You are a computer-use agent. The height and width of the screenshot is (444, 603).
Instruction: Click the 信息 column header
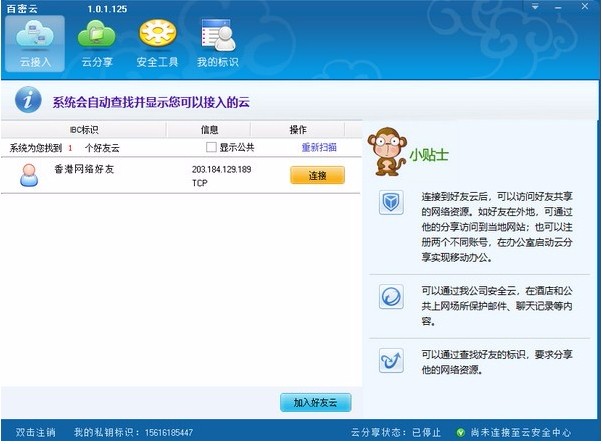(x=210, y=130)
